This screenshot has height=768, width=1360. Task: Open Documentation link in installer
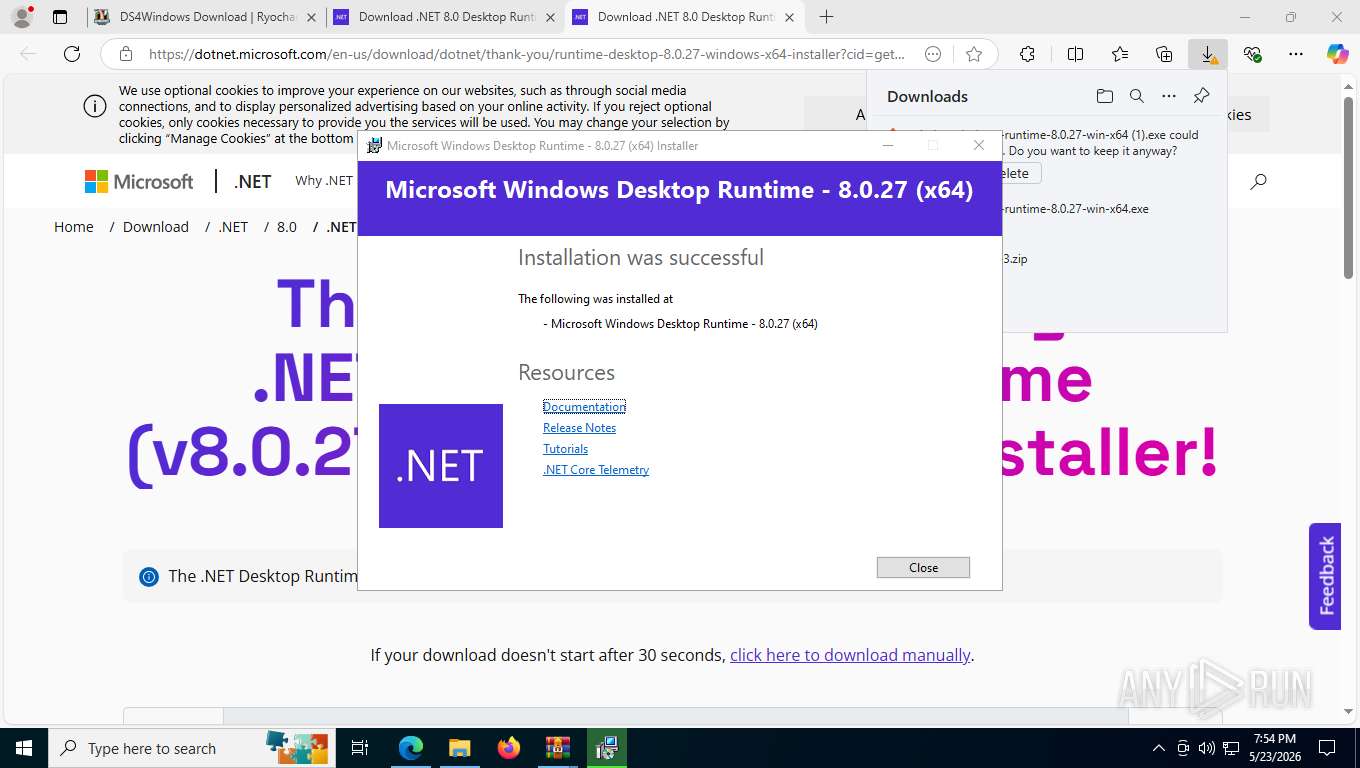584,406
